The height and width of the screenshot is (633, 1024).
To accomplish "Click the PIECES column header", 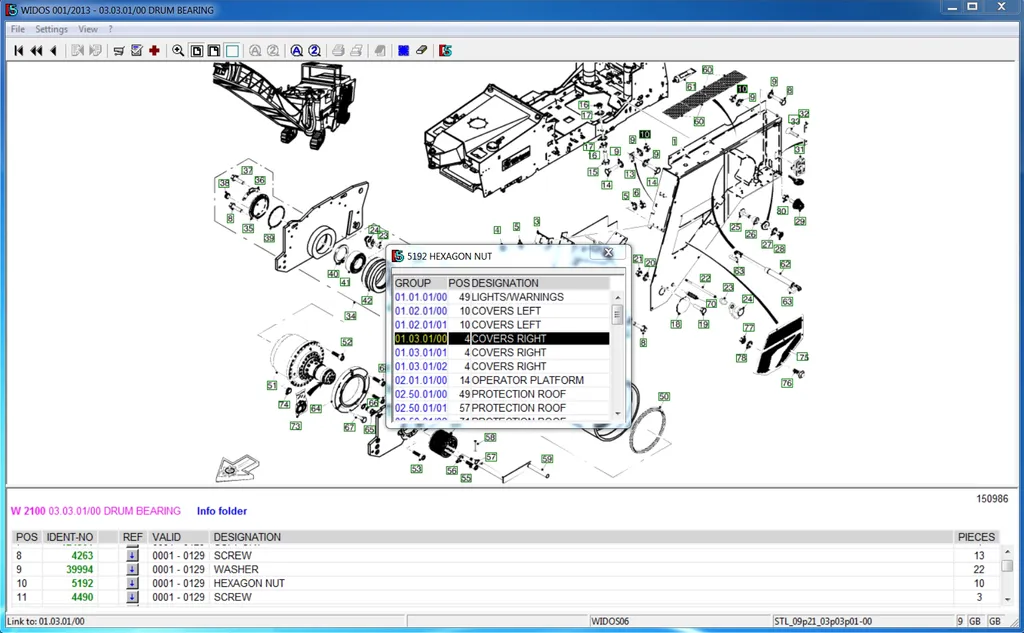I will coord(976,537).
